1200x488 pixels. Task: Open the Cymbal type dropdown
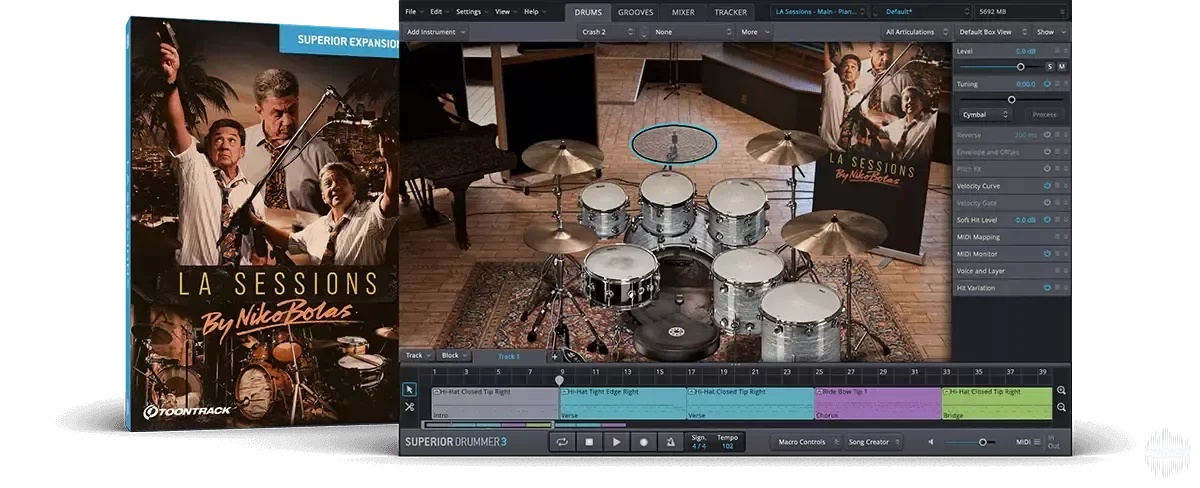click(x=987, y=115)
